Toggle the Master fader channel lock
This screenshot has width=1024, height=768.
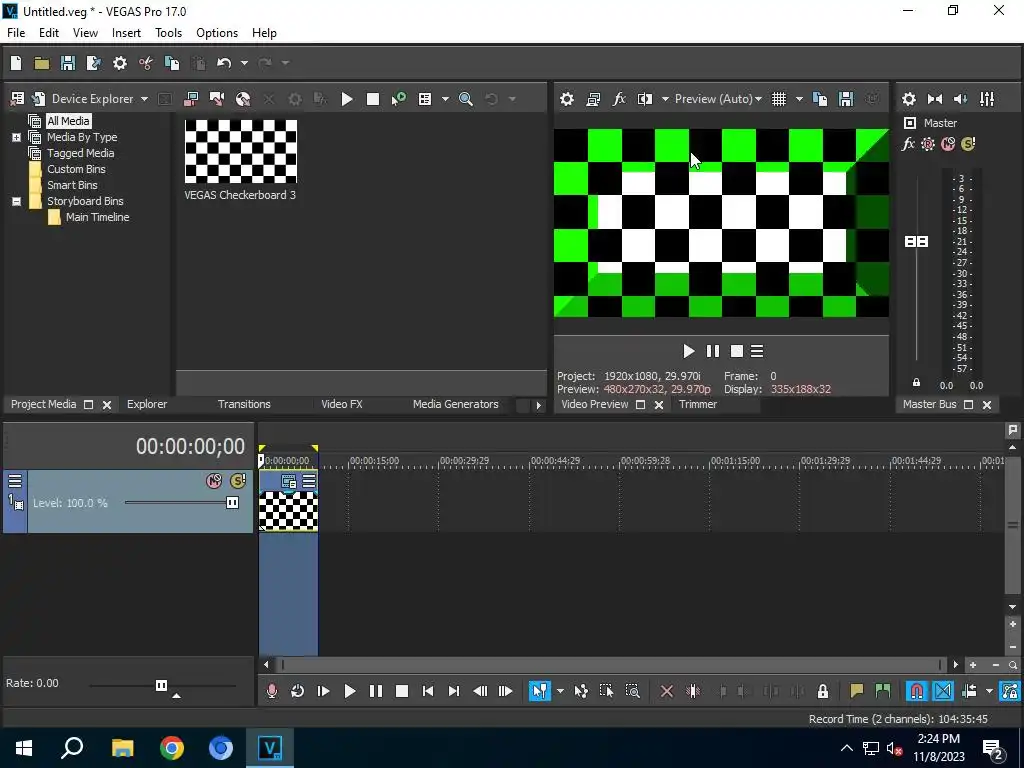tap(916, 383)
